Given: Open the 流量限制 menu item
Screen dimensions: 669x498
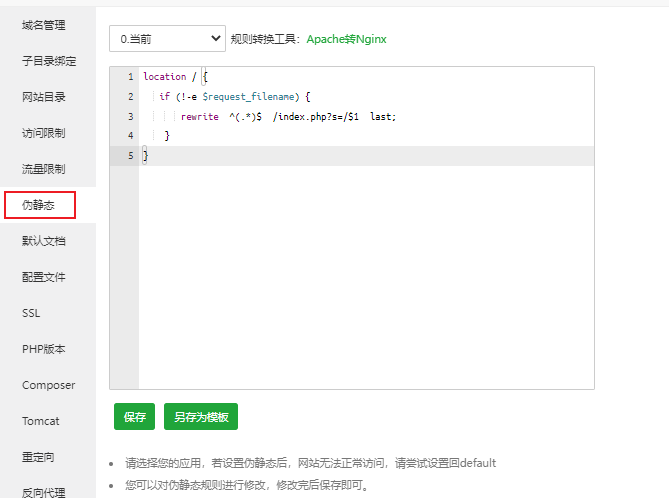Looking at the screenshot, I should point(44,169).
